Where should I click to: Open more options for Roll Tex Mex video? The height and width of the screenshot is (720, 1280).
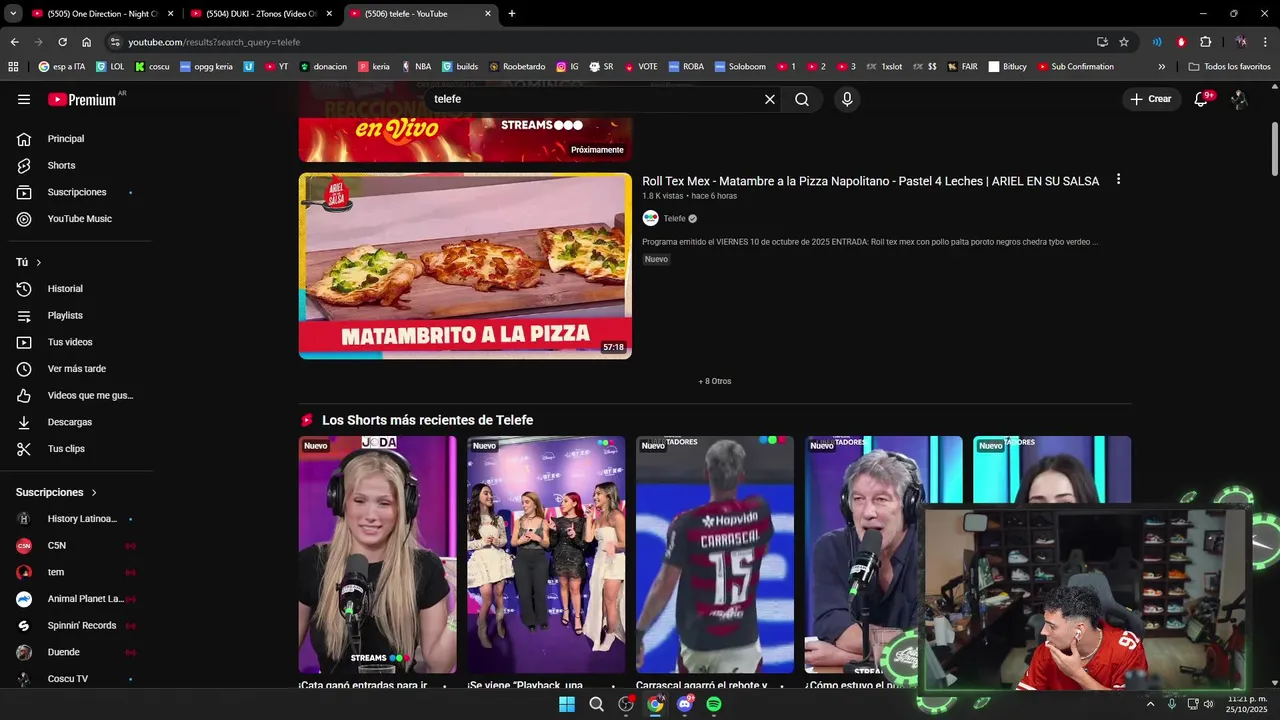tap(1118, 180)
